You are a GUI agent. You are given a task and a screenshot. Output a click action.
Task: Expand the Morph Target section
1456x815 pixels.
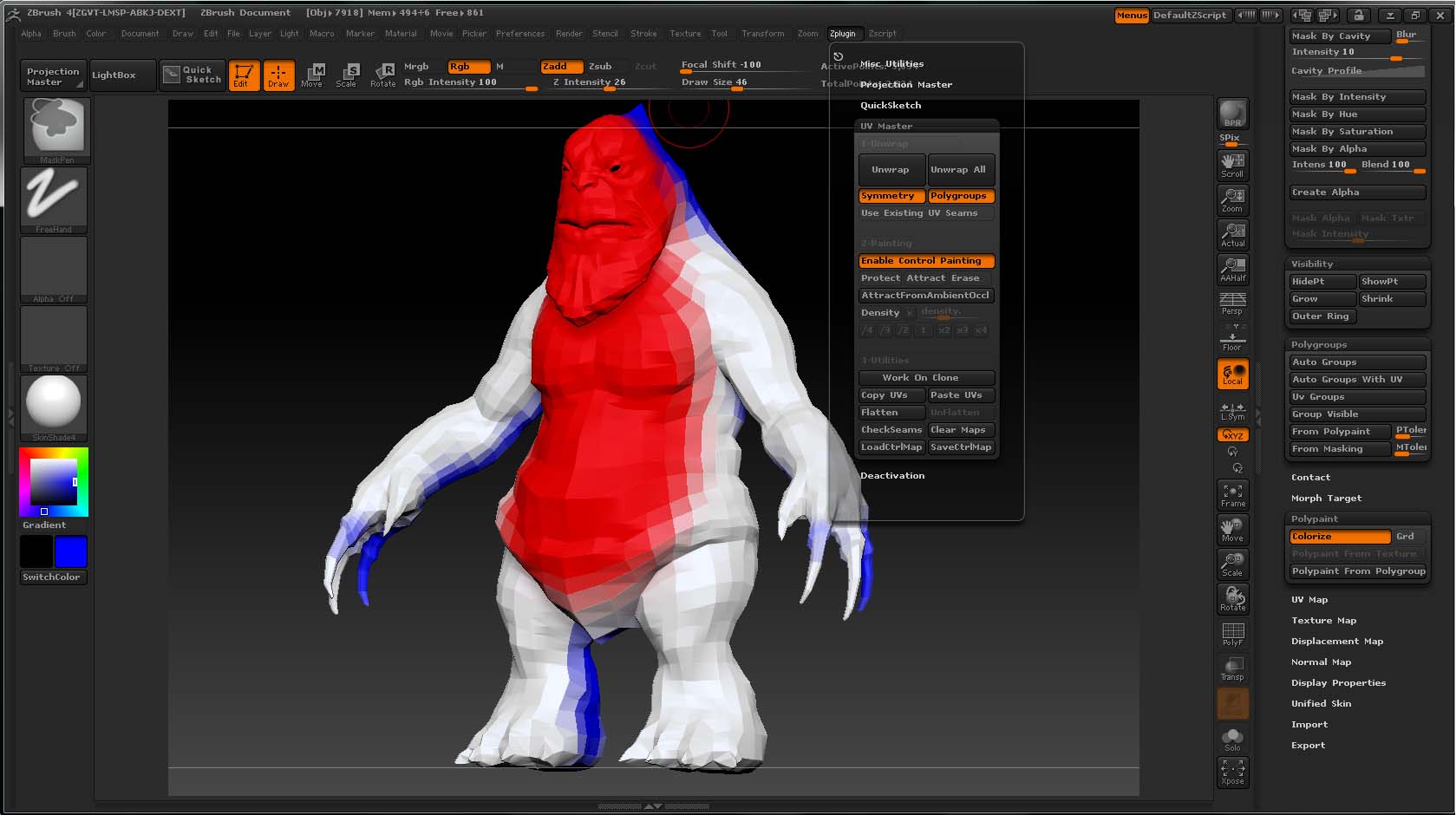[1326, 498]
